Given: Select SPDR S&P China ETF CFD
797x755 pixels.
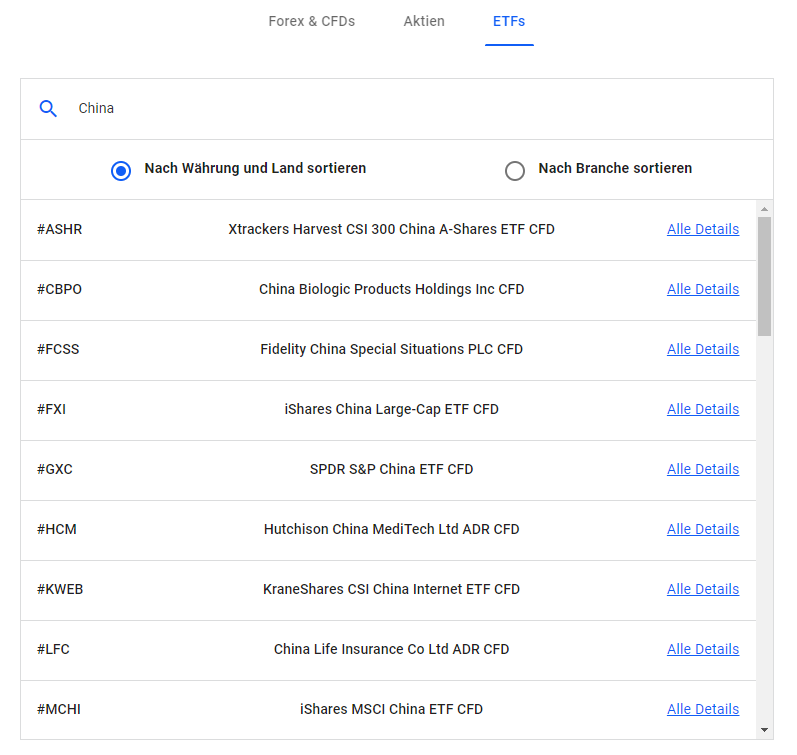Looking at the screenshot, I should point(391,469).
